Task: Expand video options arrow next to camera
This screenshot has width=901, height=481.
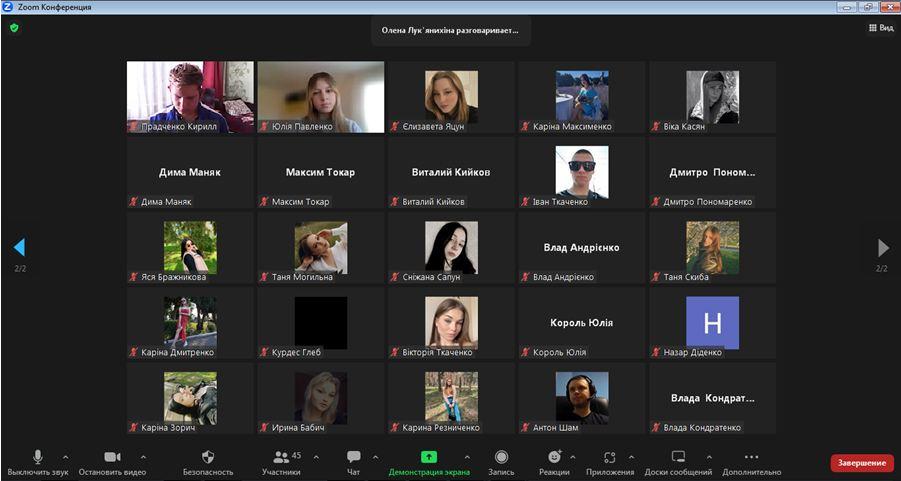Action: coord(143,457)
